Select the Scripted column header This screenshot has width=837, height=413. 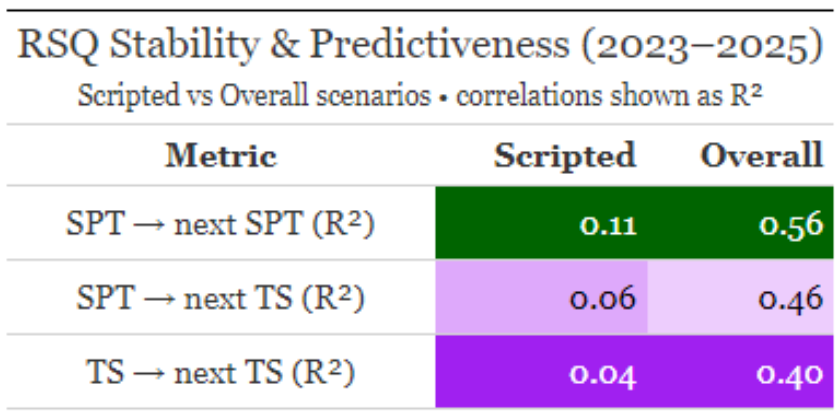pos(564,155)
